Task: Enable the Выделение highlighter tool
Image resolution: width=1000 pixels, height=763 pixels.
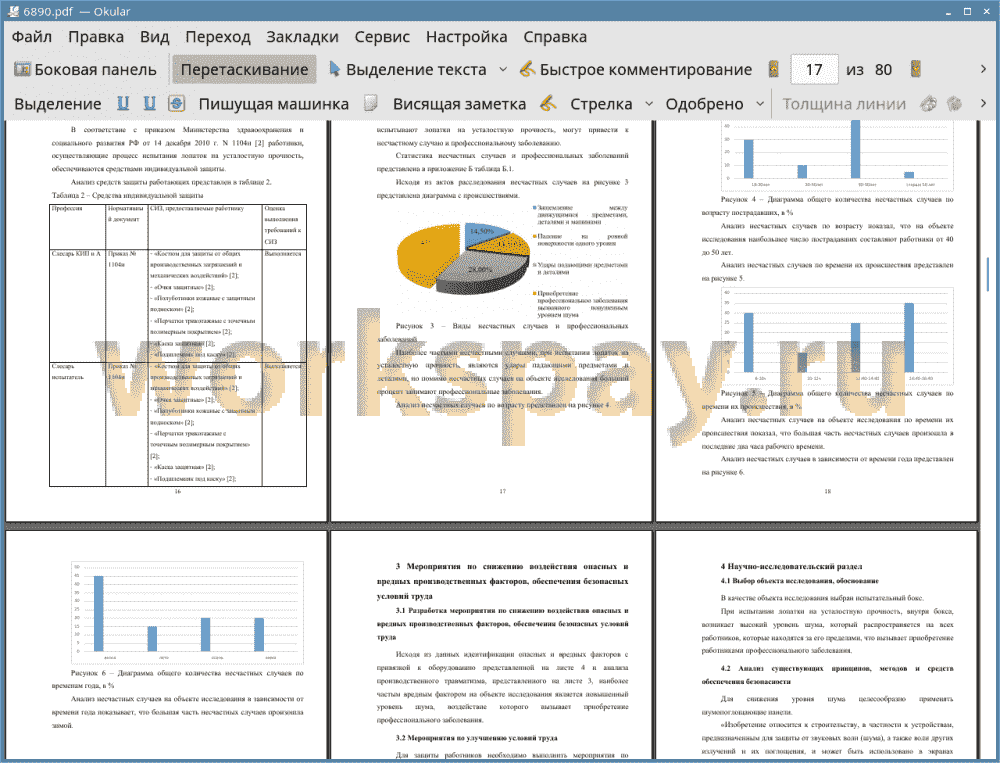Action: [57, 104]
